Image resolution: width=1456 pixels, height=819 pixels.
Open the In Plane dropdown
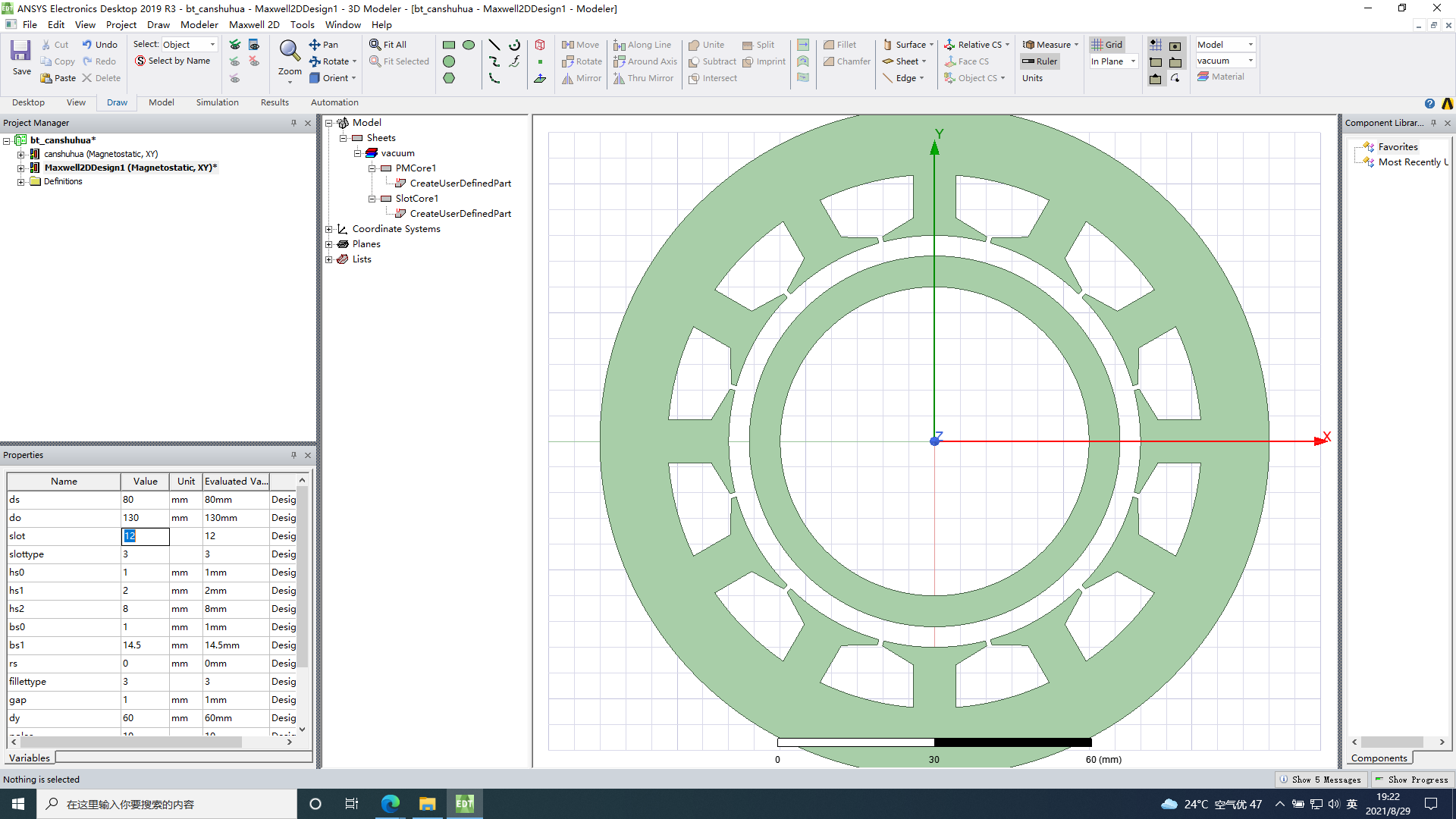tap(1133, 61)
